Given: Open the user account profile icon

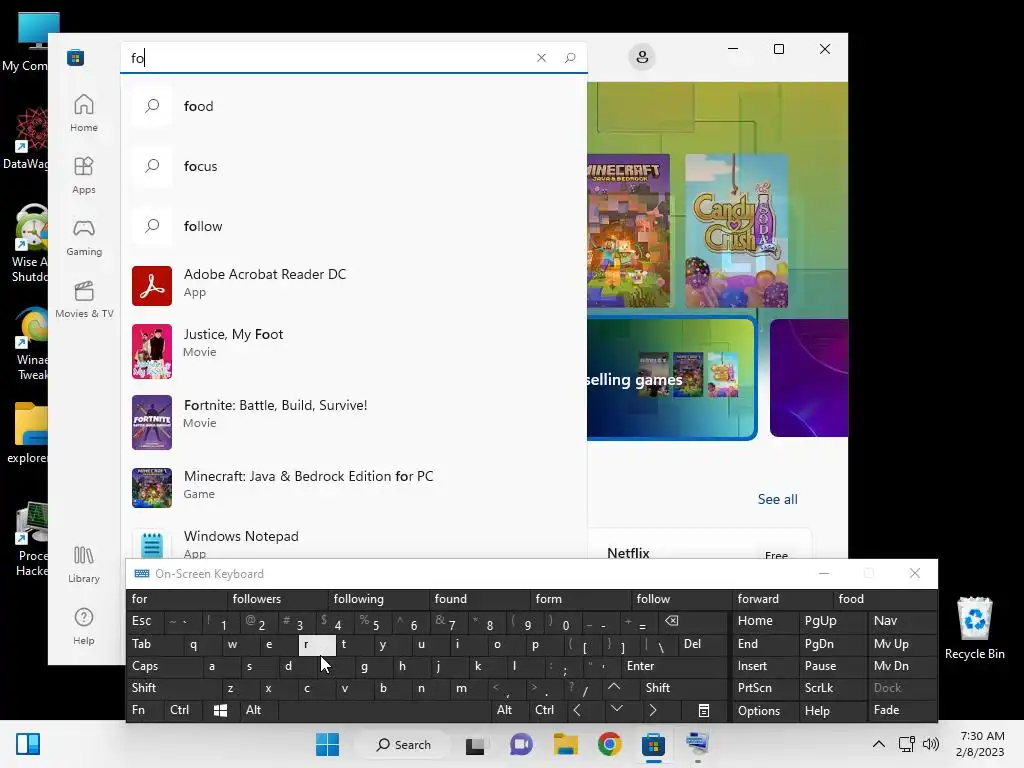Looking at the screenshot, I should tap(642, 57).
